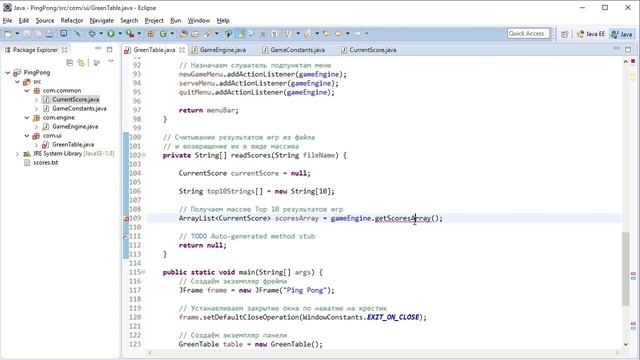Screen dimensions: 640x360
Task: Open the Run configurations dropdown arrow
Action: point(120,34)
